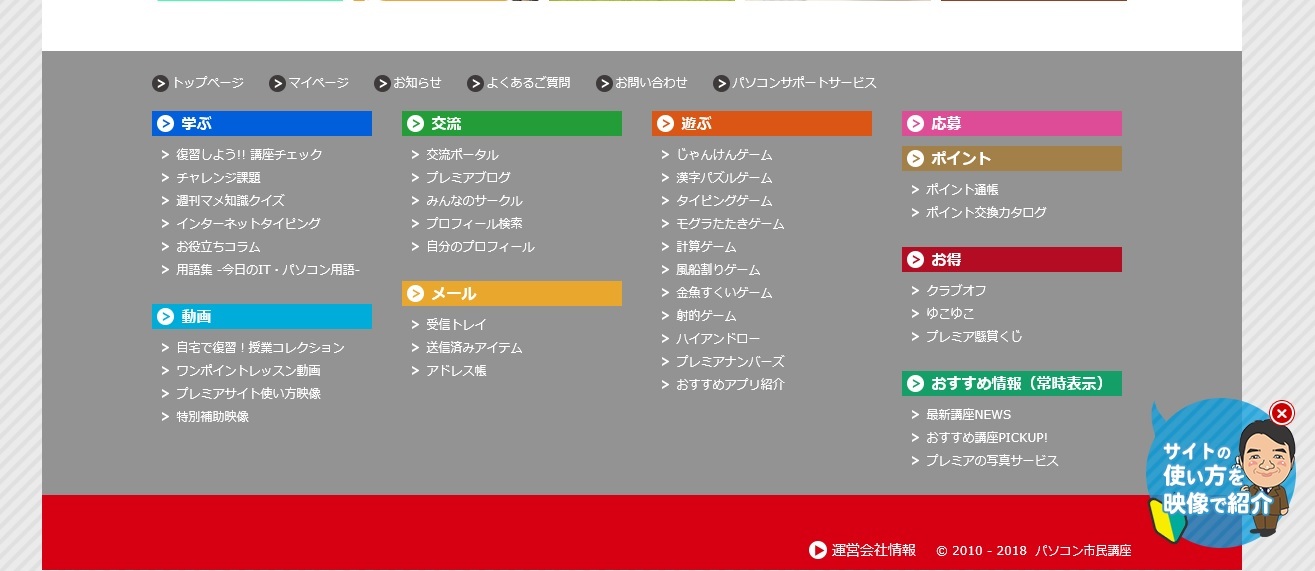Open the 応募 pink section header
Image resolution: width=1315 pixels, height=571 pixels.
point(1012,124)
